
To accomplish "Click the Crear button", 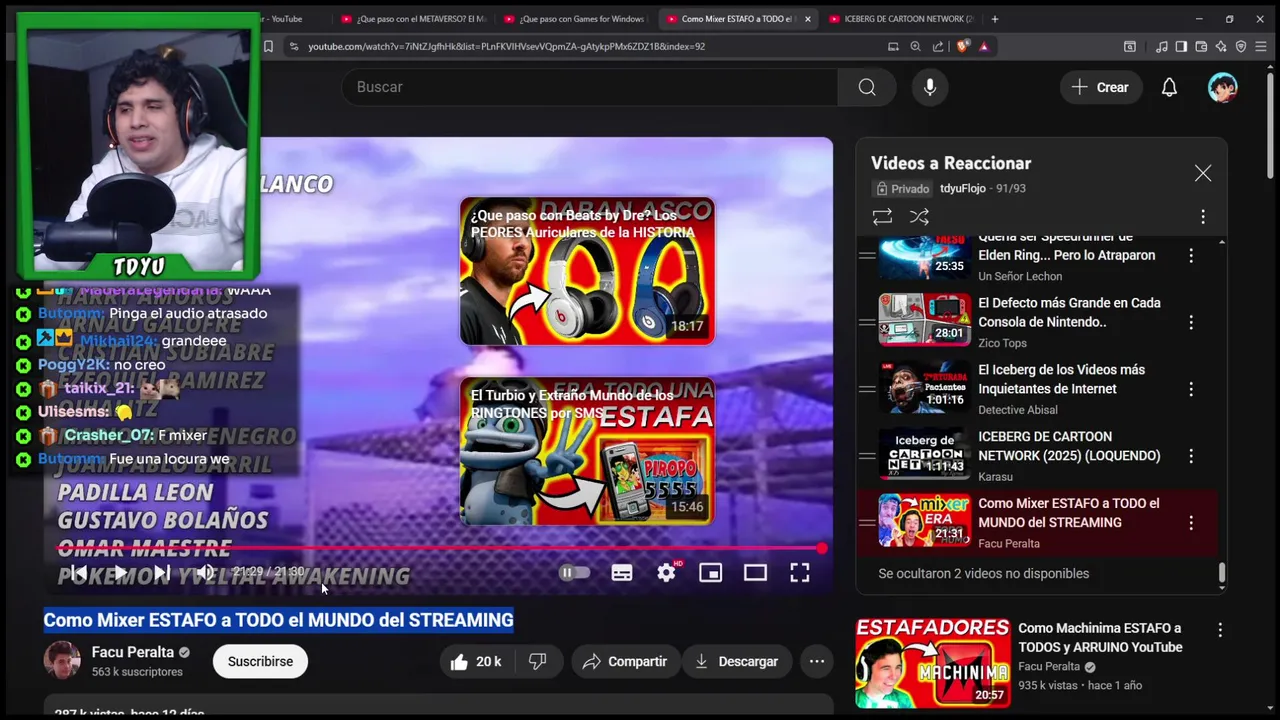I will [x=1100, y=87].
